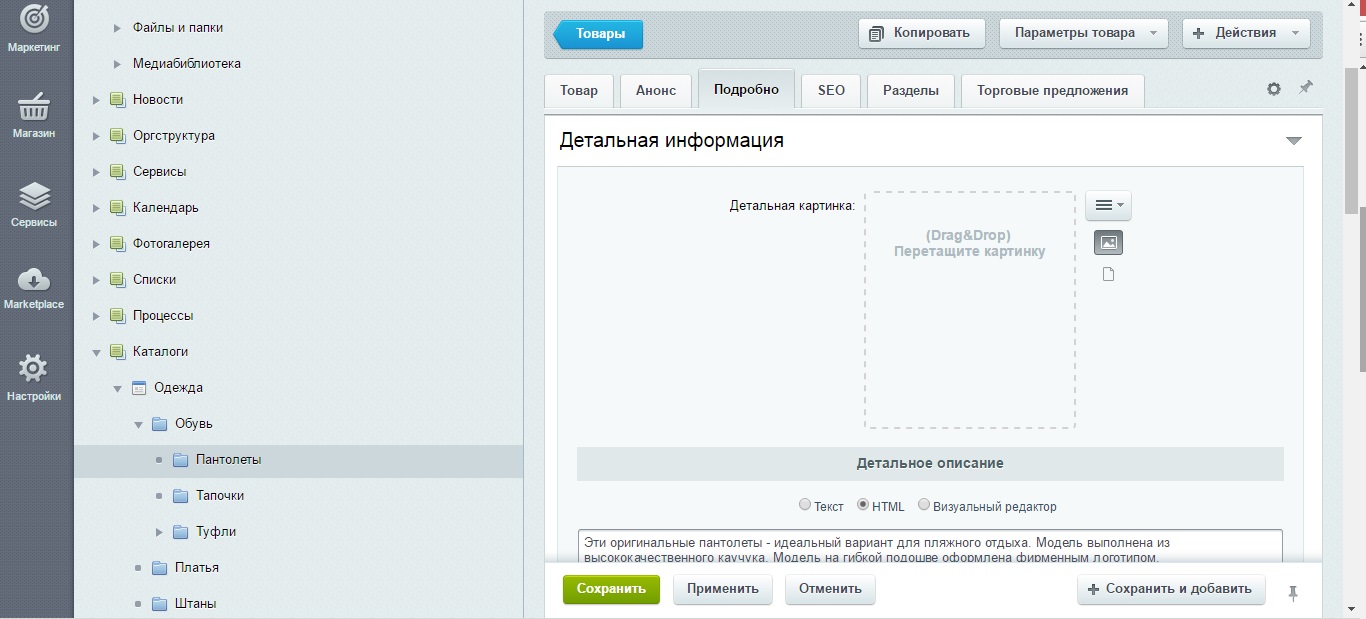The height and width of the screenshot is (619, 1366).
Task: Select the HTML radio button
Action: click(863, 505)
